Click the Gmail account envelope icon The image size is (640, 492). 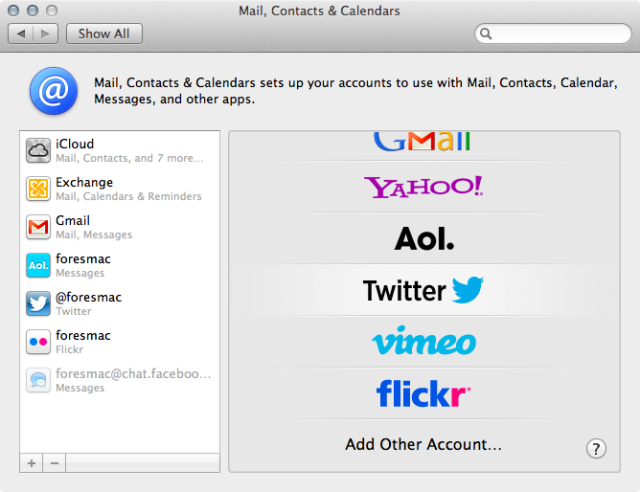[x=38, y=227]
